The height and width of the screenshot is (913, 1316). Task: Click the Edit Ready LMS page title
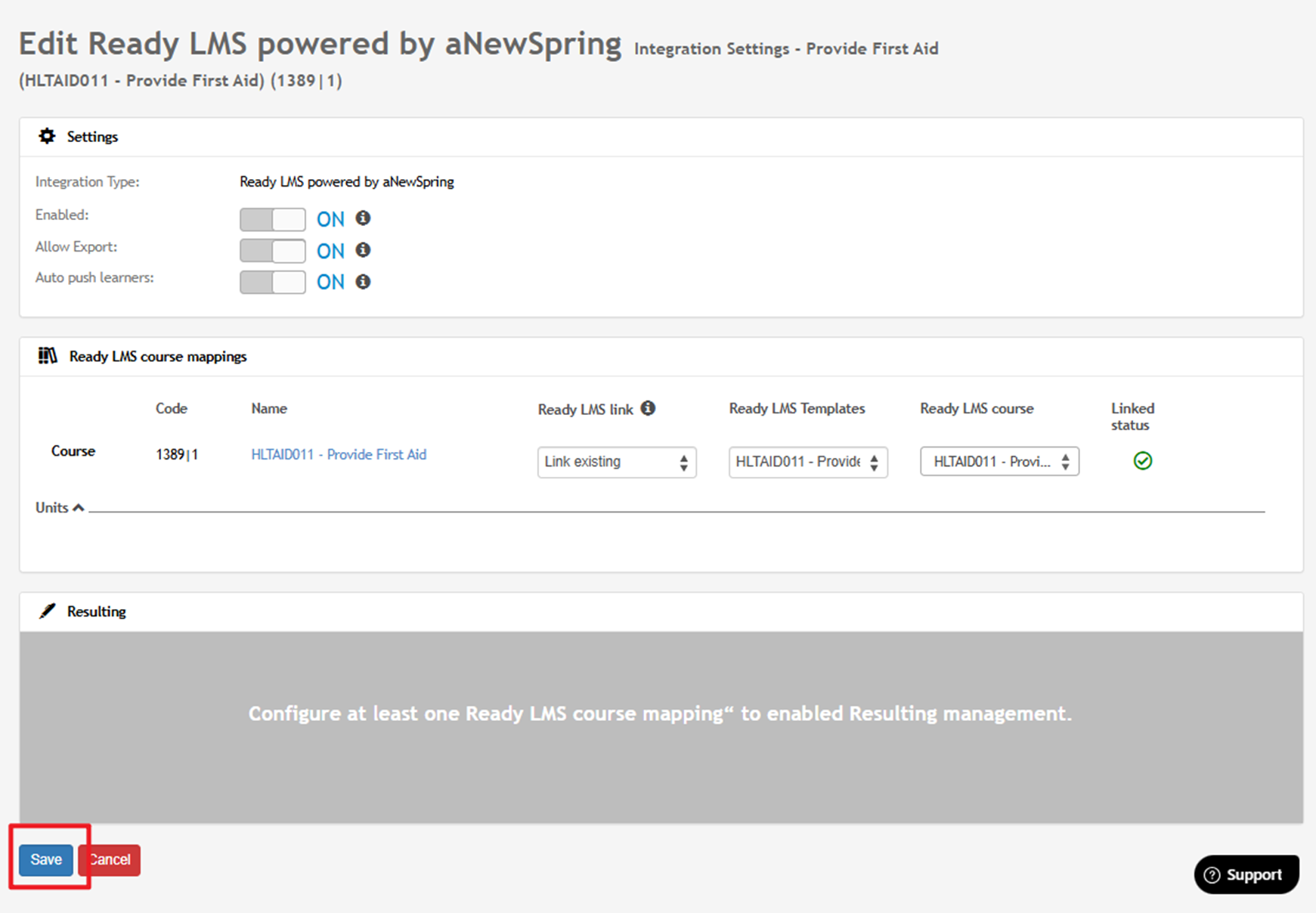320,43
